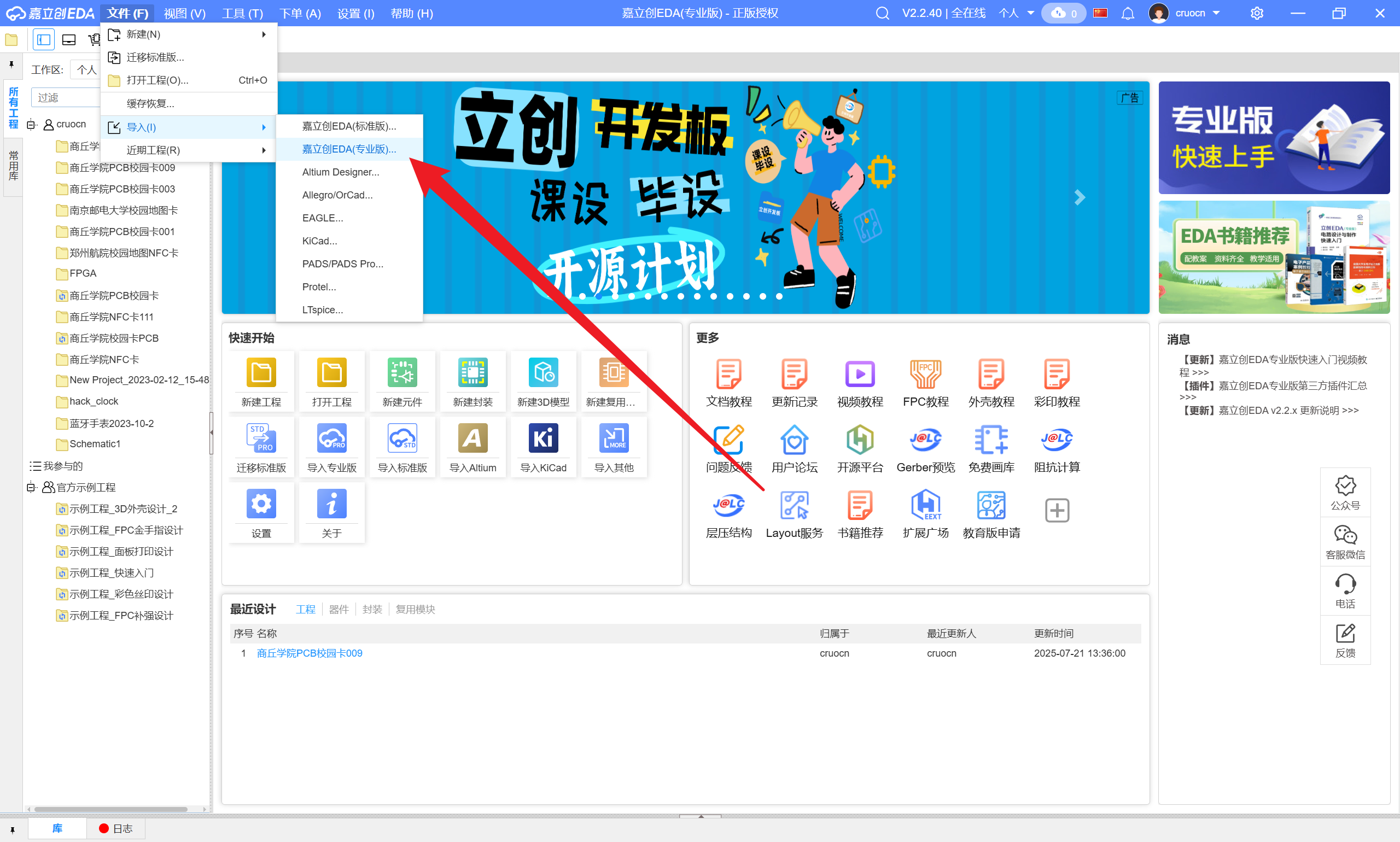1400x842 pixels.
Task: Open the 商丘学院PCB校园卡009 recent project link
Action: 310,653
